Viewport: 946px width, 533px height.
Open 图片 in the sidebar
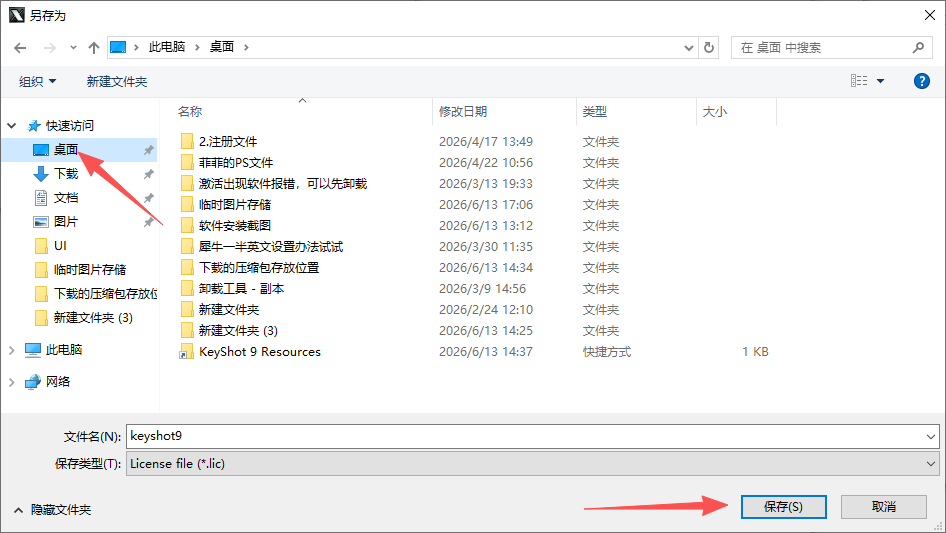coord(66,222)
